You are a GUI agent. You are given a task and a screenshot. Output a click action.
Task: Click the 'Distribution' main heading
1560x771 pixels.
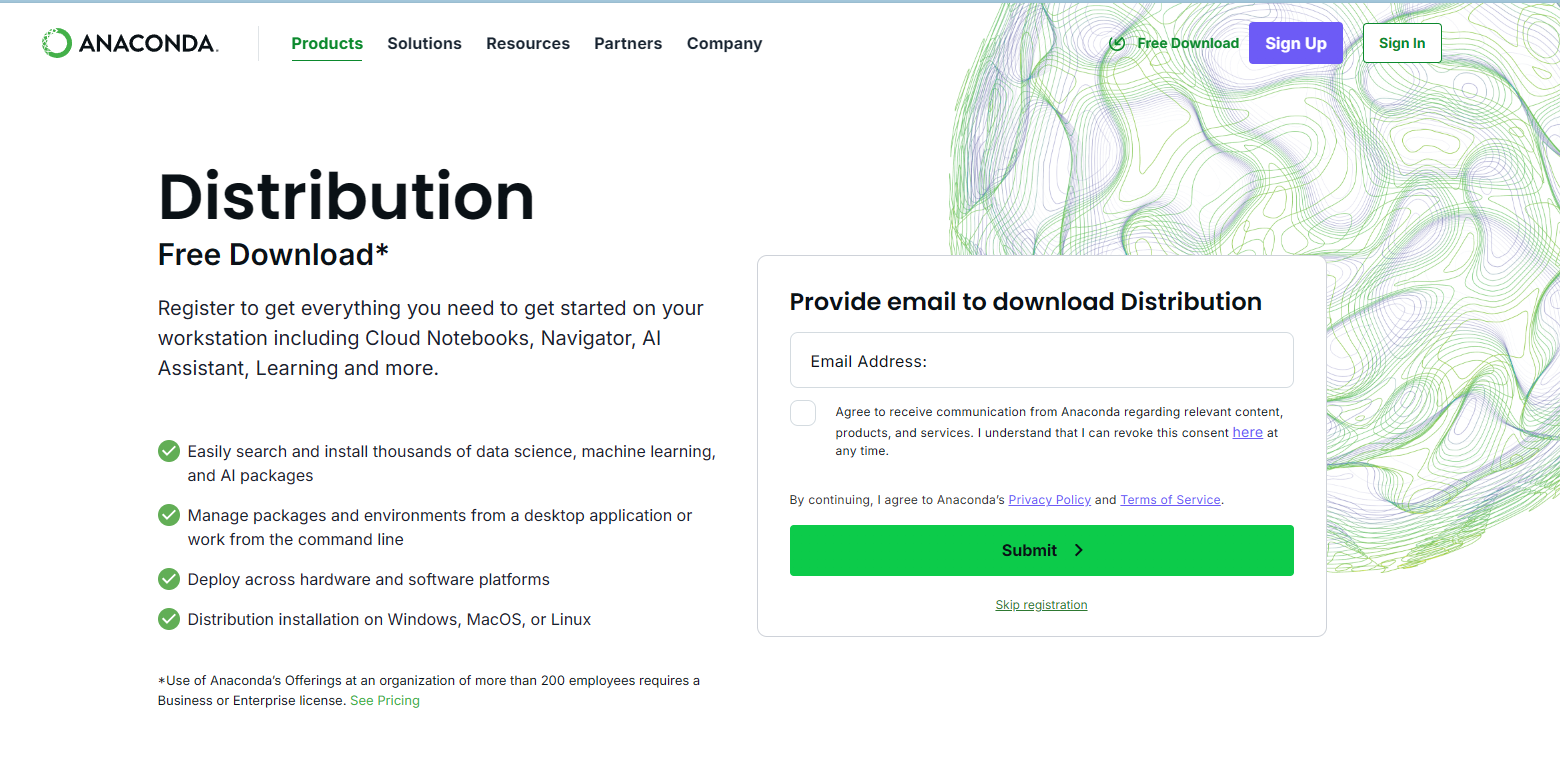click(346, 197)
